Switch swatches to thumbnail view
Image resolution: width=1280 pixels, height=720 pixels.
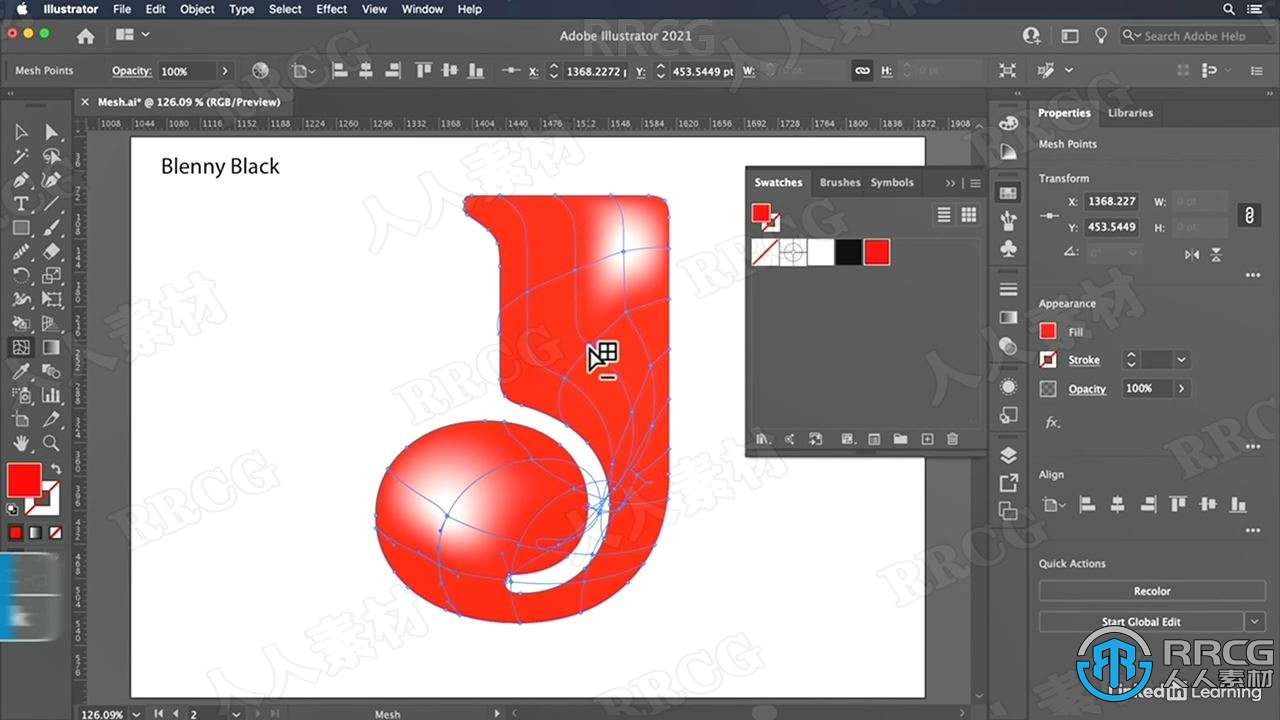968,214
